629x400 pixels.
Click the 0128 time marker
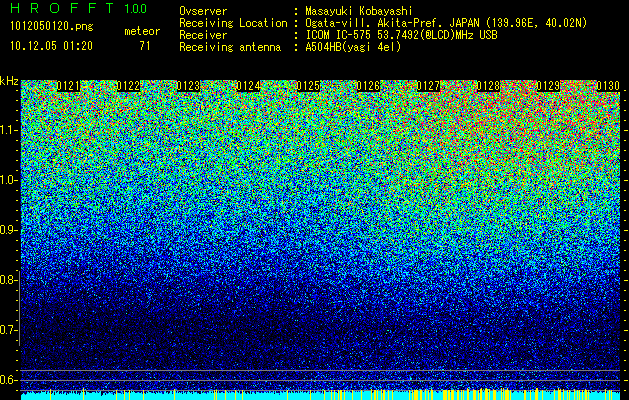[488, 86]
